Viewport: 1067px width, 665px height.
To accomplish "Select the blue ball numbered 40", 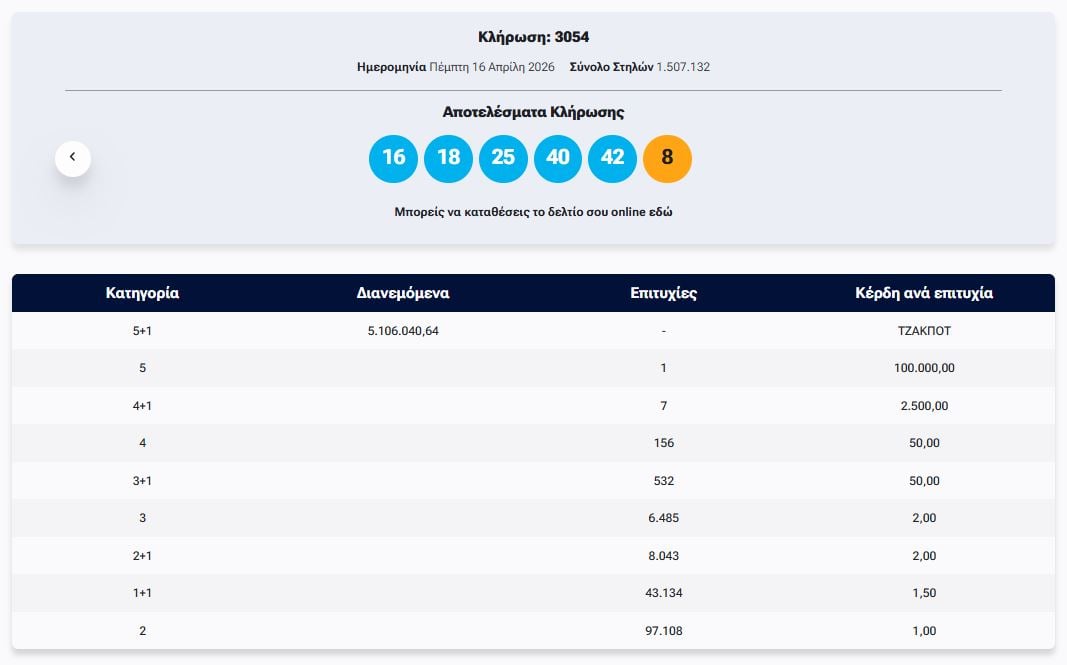I will click(558, 158).
